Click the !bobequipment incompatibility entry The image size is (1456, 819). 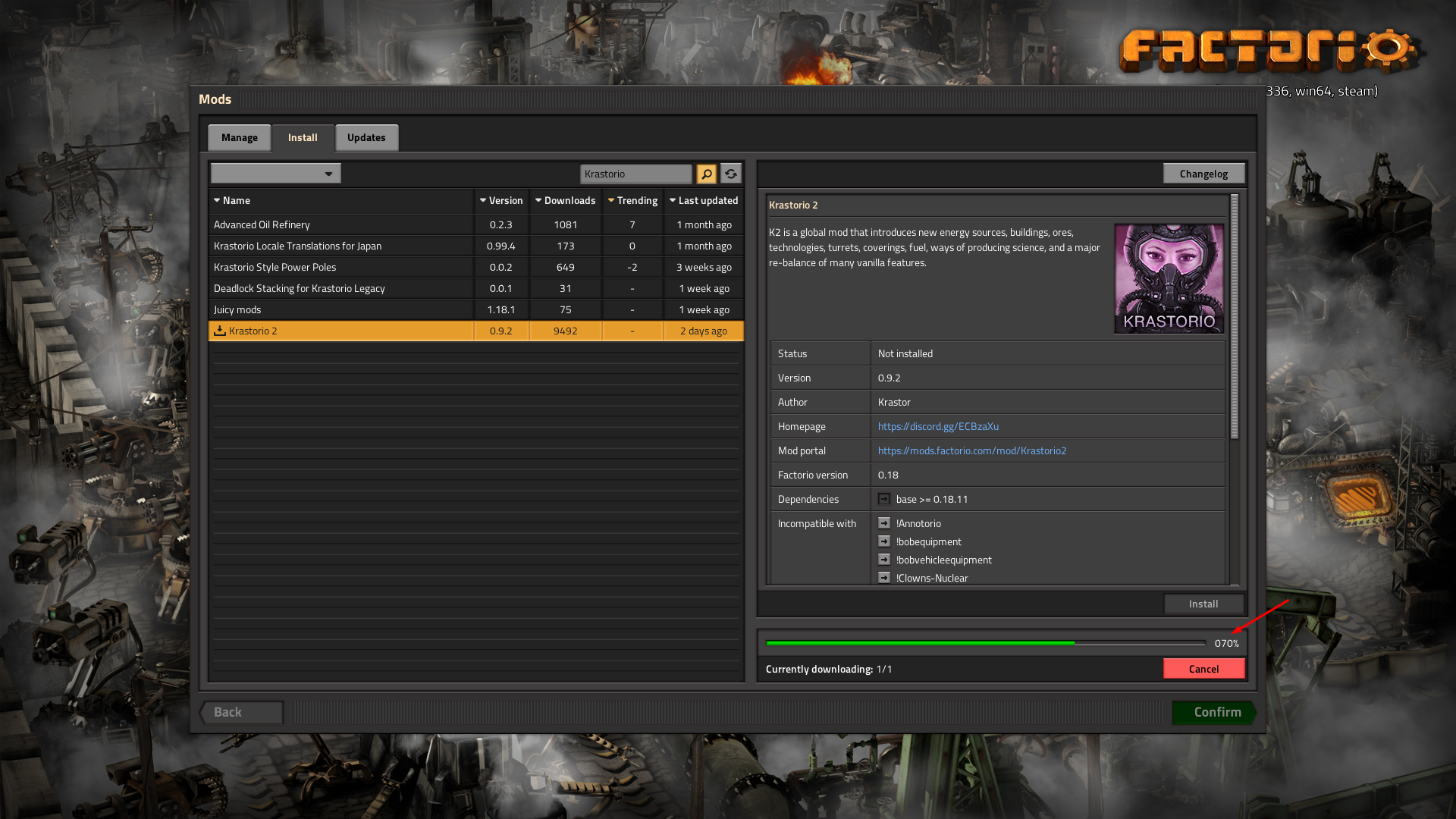click(x=928, y=541)
